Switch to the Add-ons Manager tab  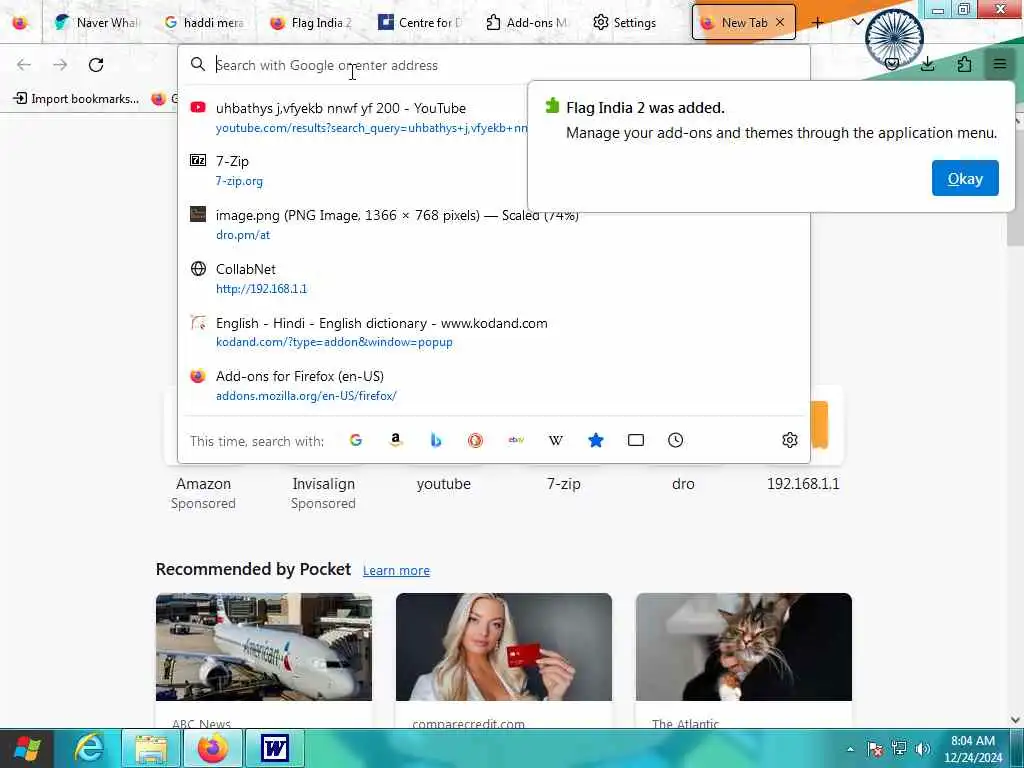[527, 22]
